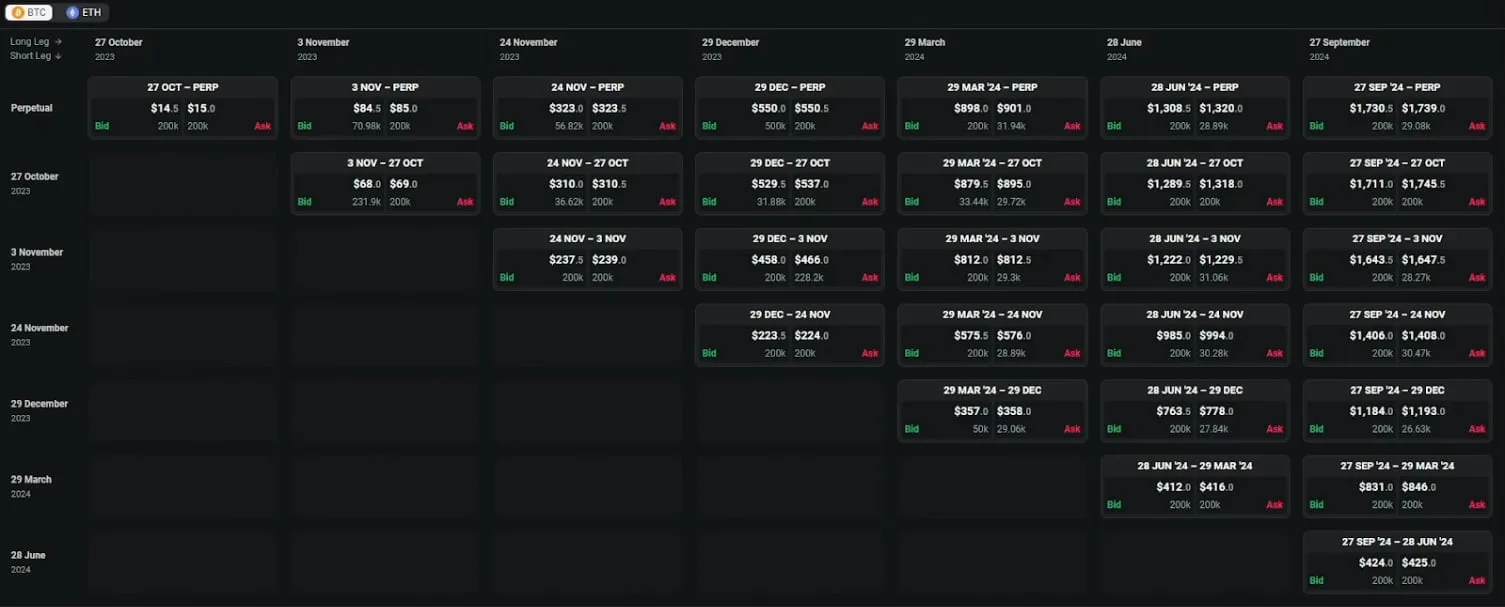Click the 50k bid size in 29 MAR '24 – 29 DEC
Viewport: 1505px width, 607px height.
(x=979, y=429)
